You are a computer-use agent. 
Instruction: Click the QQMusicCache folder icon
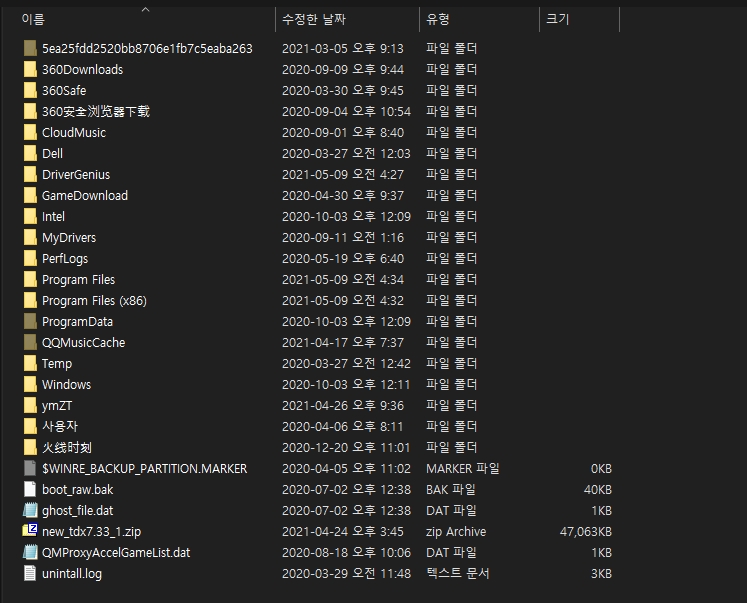(x=30, y=342)
